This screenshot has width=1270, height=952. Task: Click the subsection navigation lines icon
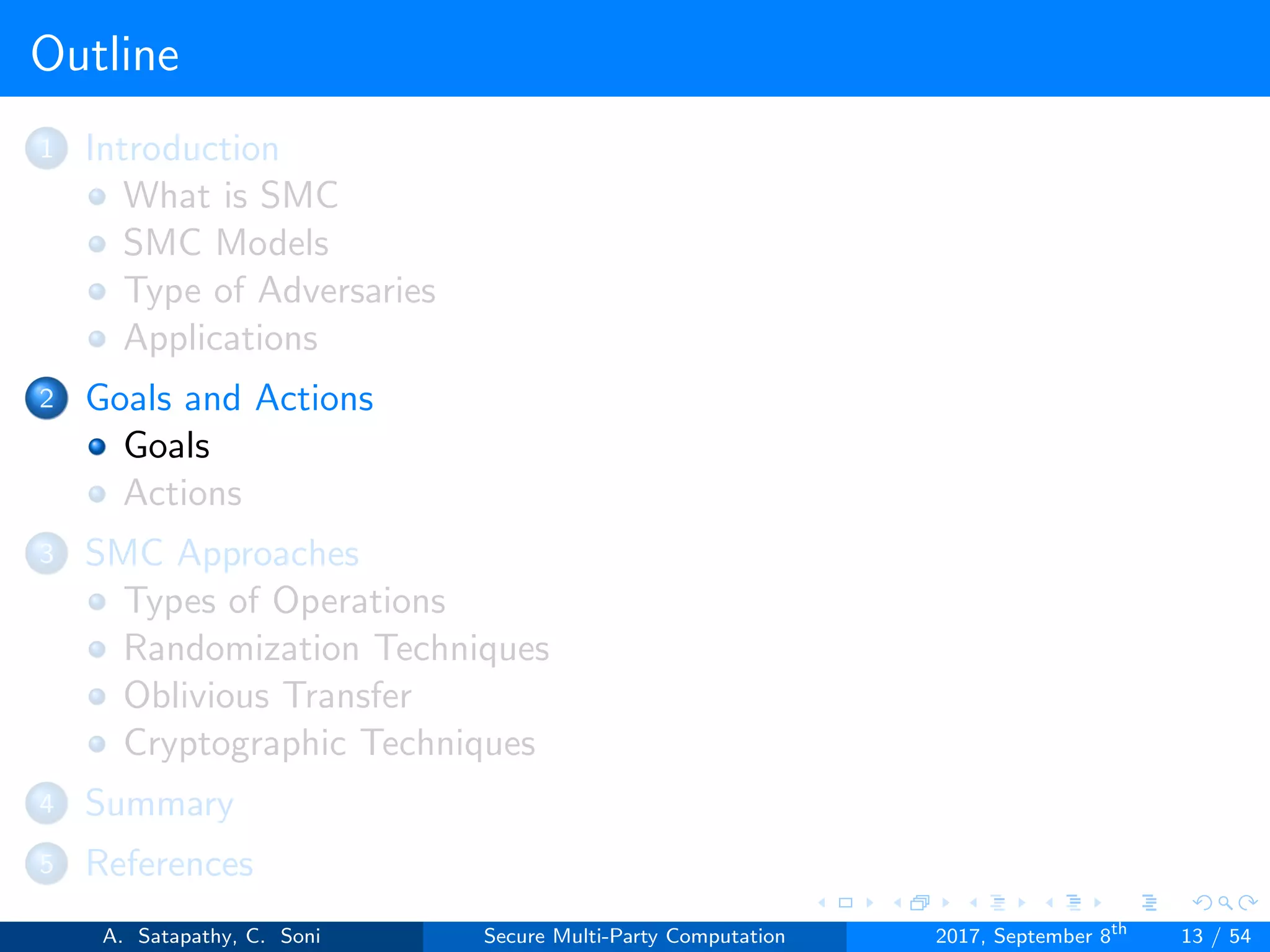pos(998,903)
